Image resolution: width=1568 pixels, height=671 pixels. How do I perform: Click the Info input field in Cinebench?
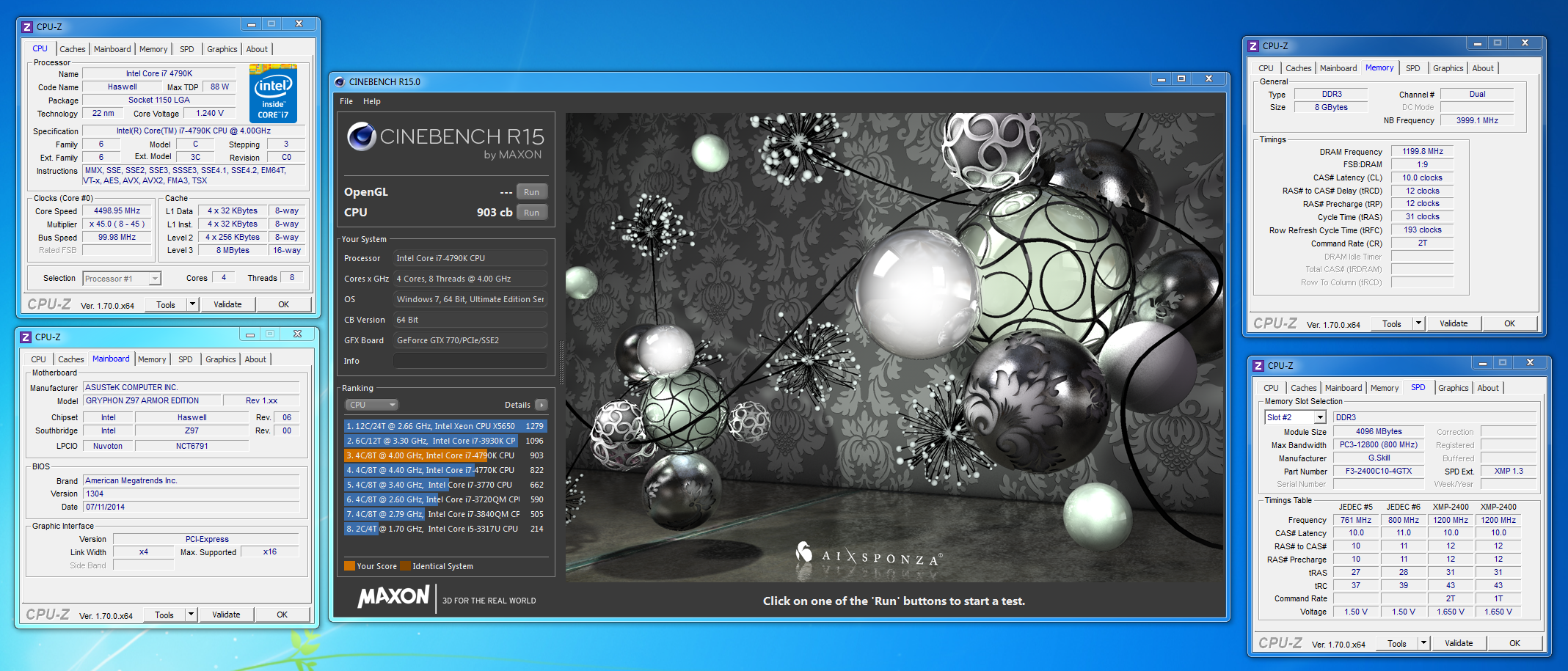(470, 361)
